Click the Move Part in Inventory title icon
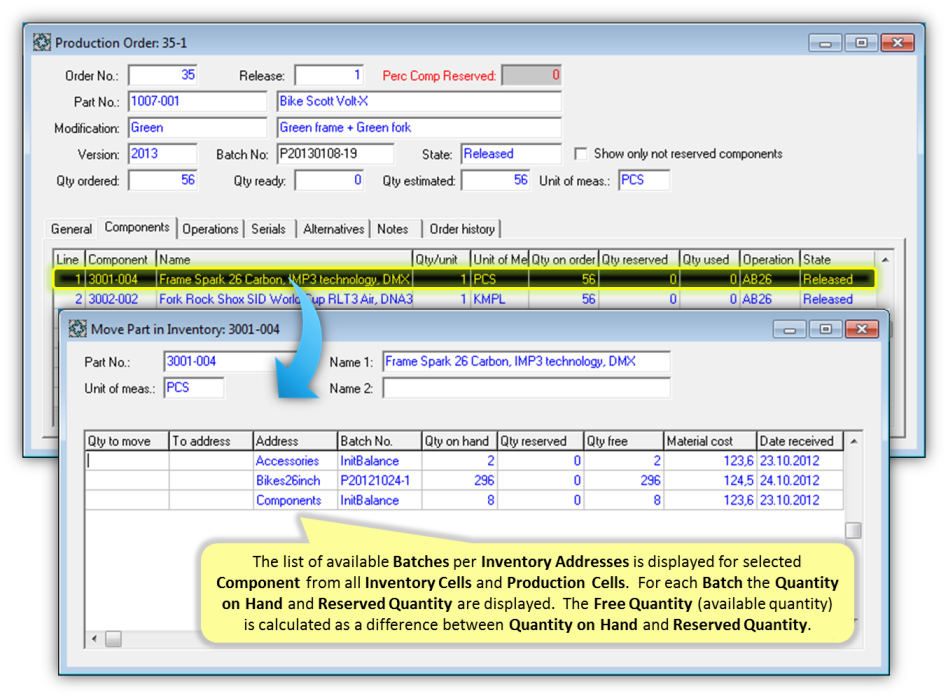The width and height of the screenshot is (948, 698). pyautogui.click(x=77, y=329)
